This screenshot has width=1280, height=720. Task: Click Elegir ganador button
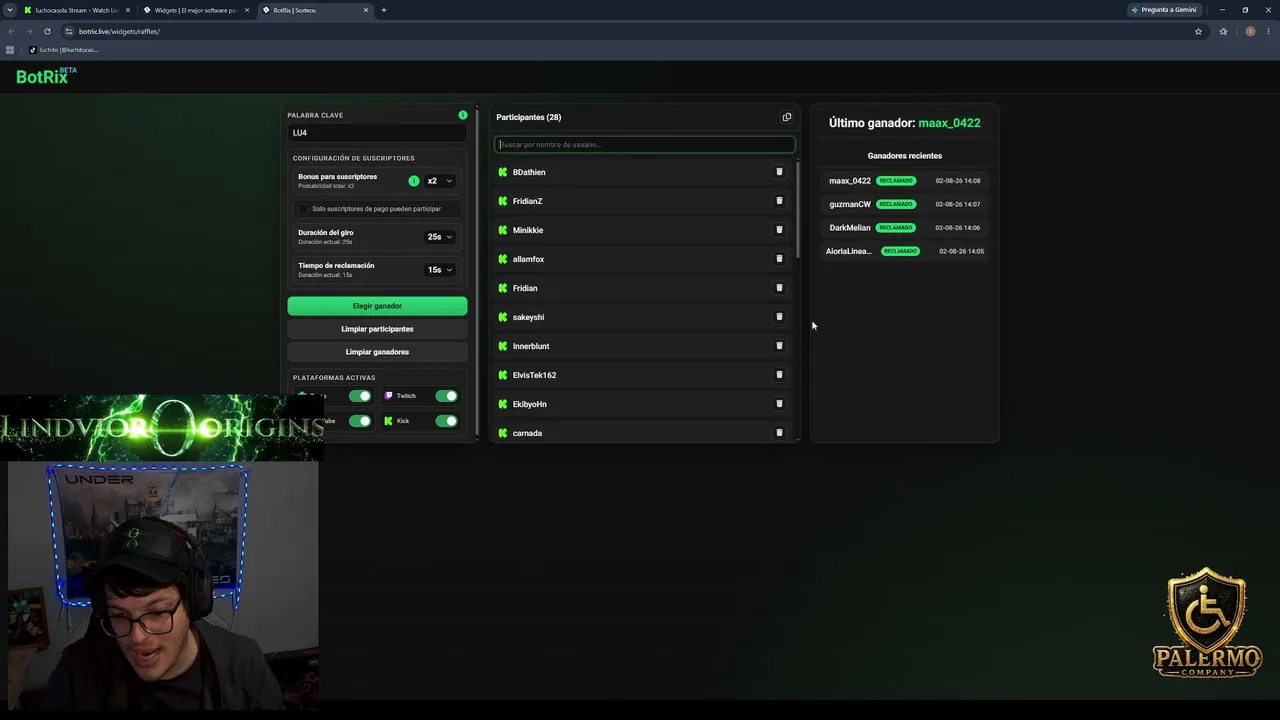[x=377, y=306]
